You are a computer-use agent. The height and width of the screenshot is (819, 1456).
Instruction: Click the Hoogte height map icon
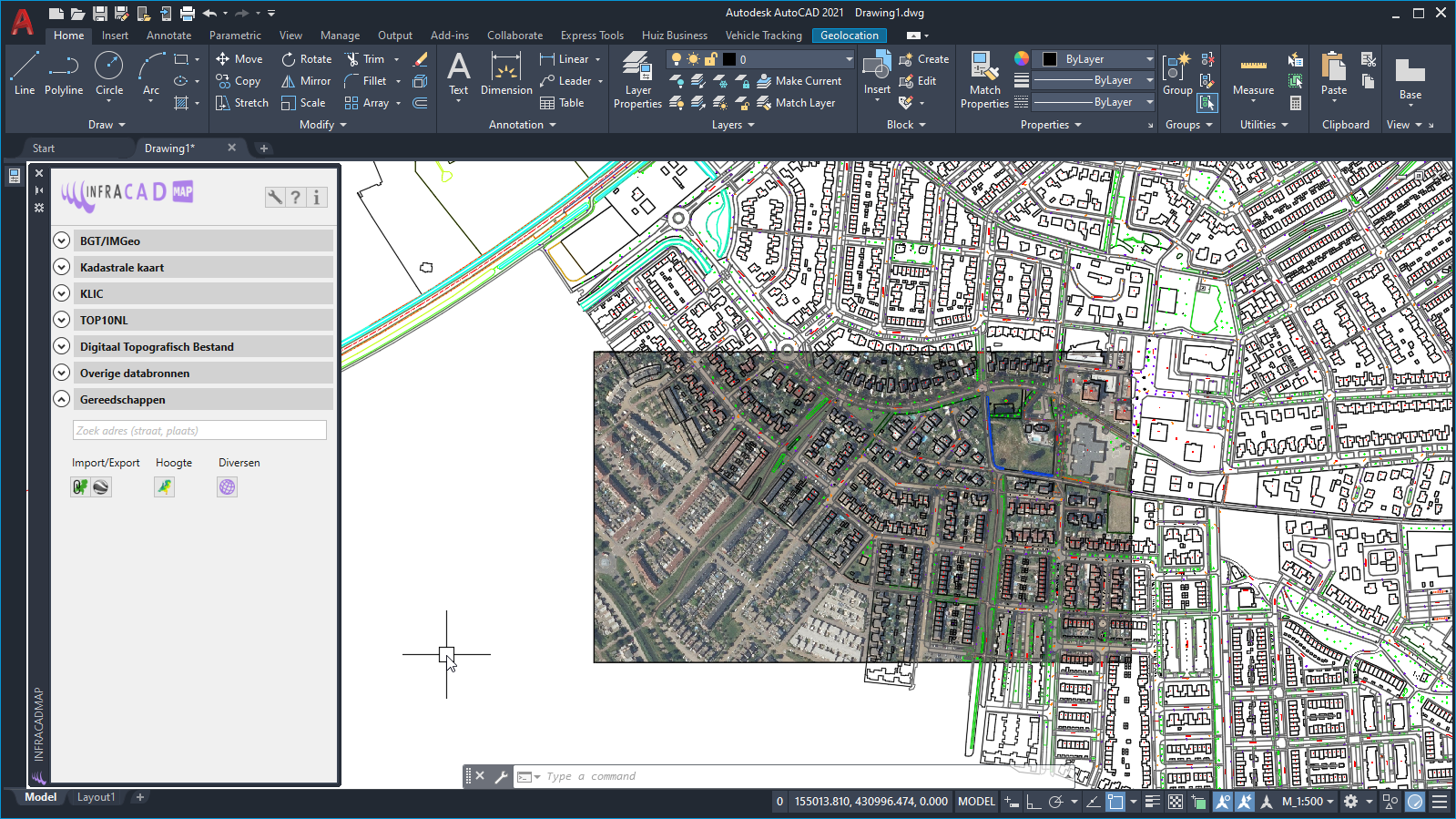[164, 487]
